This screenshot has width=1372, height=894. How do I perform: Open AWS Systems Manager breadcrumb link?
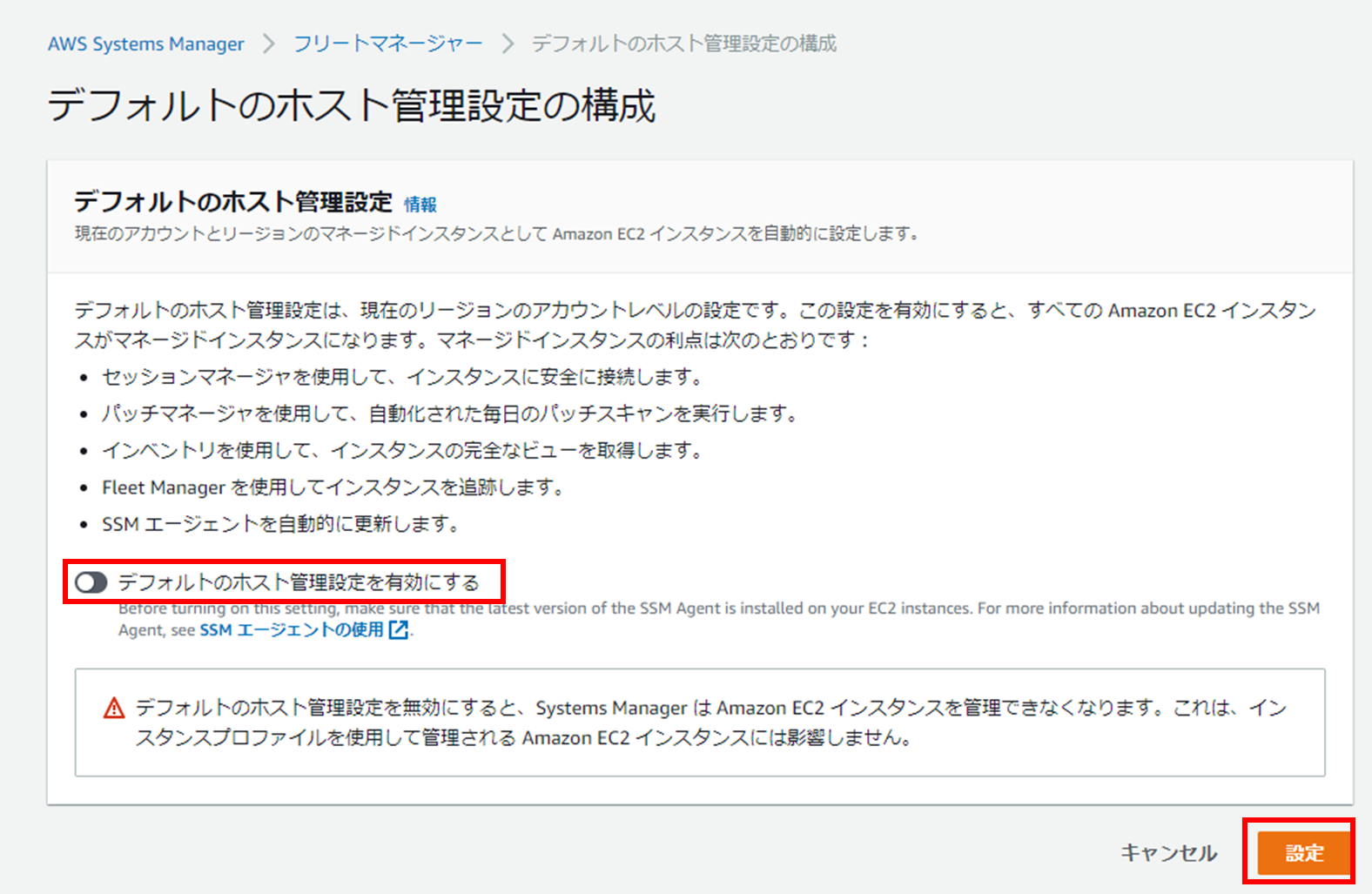pyautogui.click(x=145, y=44)
